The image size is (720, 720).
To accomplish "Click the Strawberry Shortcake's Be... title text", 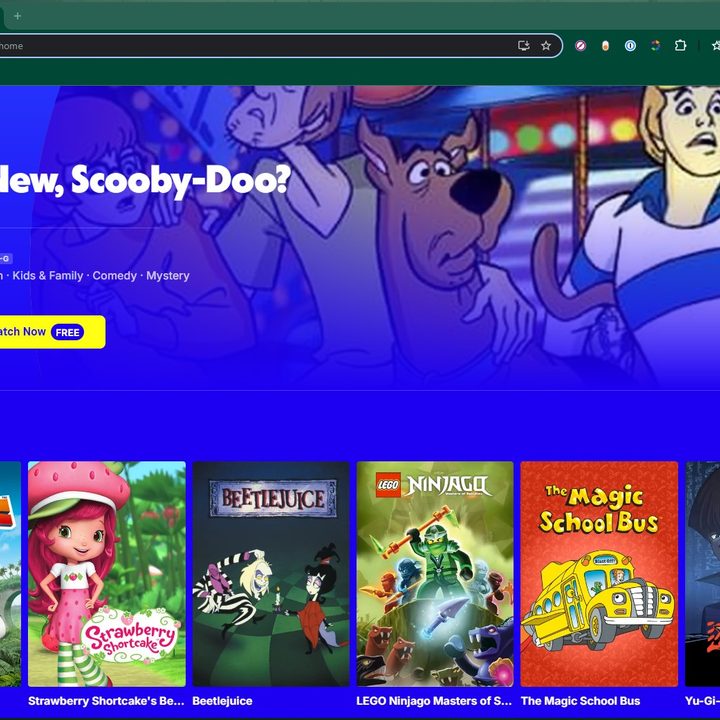I will [x=106, y=701].
